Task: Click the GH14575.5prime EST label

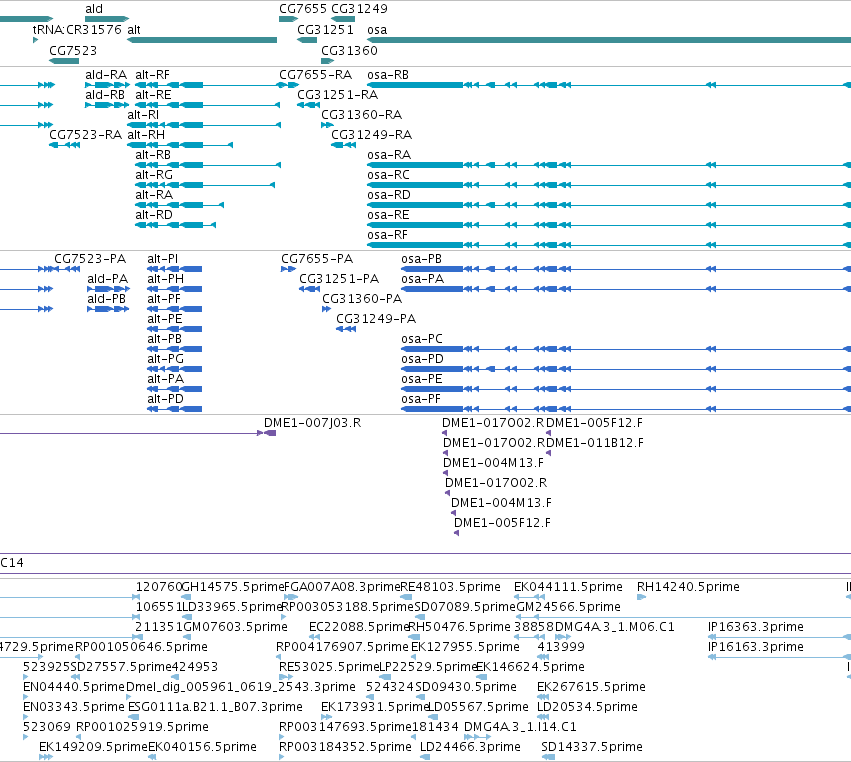Action: (233, 587)
